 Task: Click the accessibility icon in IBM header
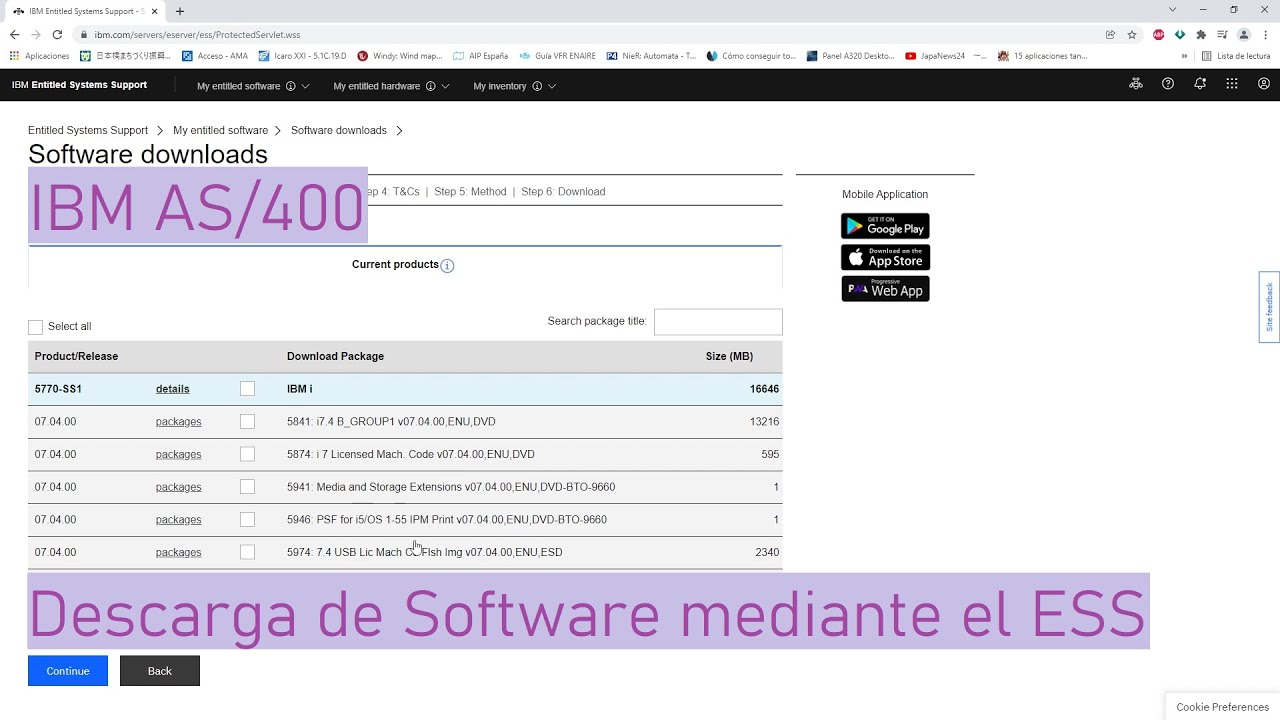tap(1136, 85)
